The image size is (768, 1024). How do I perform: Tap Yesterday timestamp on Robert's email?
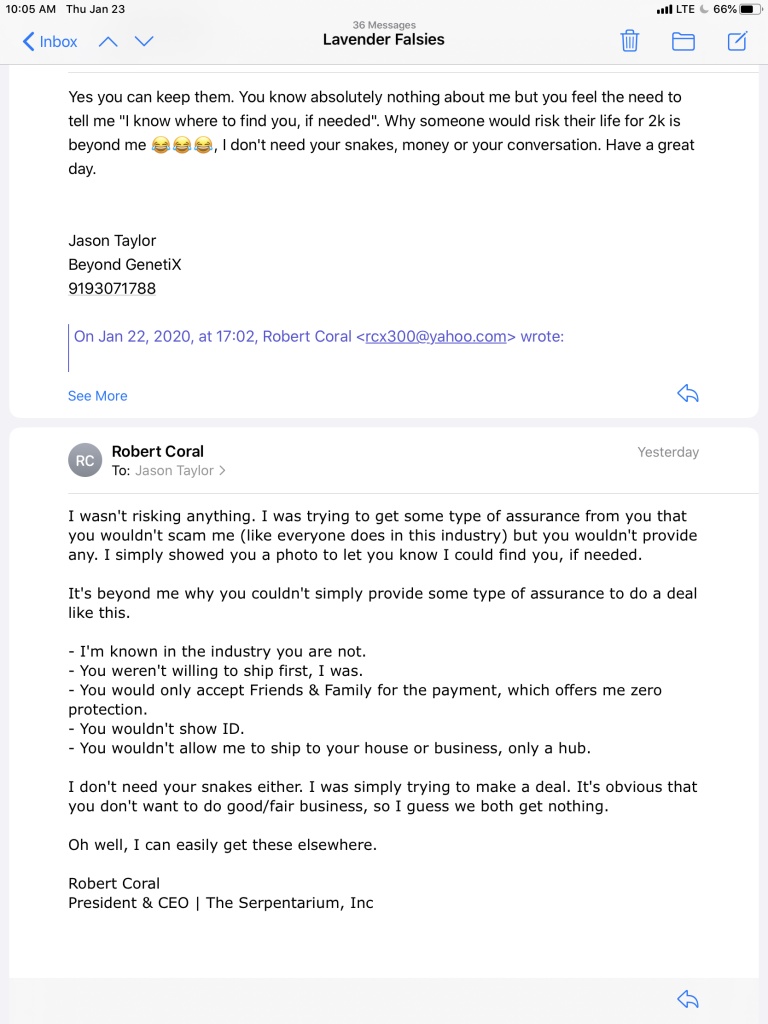click(668, 452)
